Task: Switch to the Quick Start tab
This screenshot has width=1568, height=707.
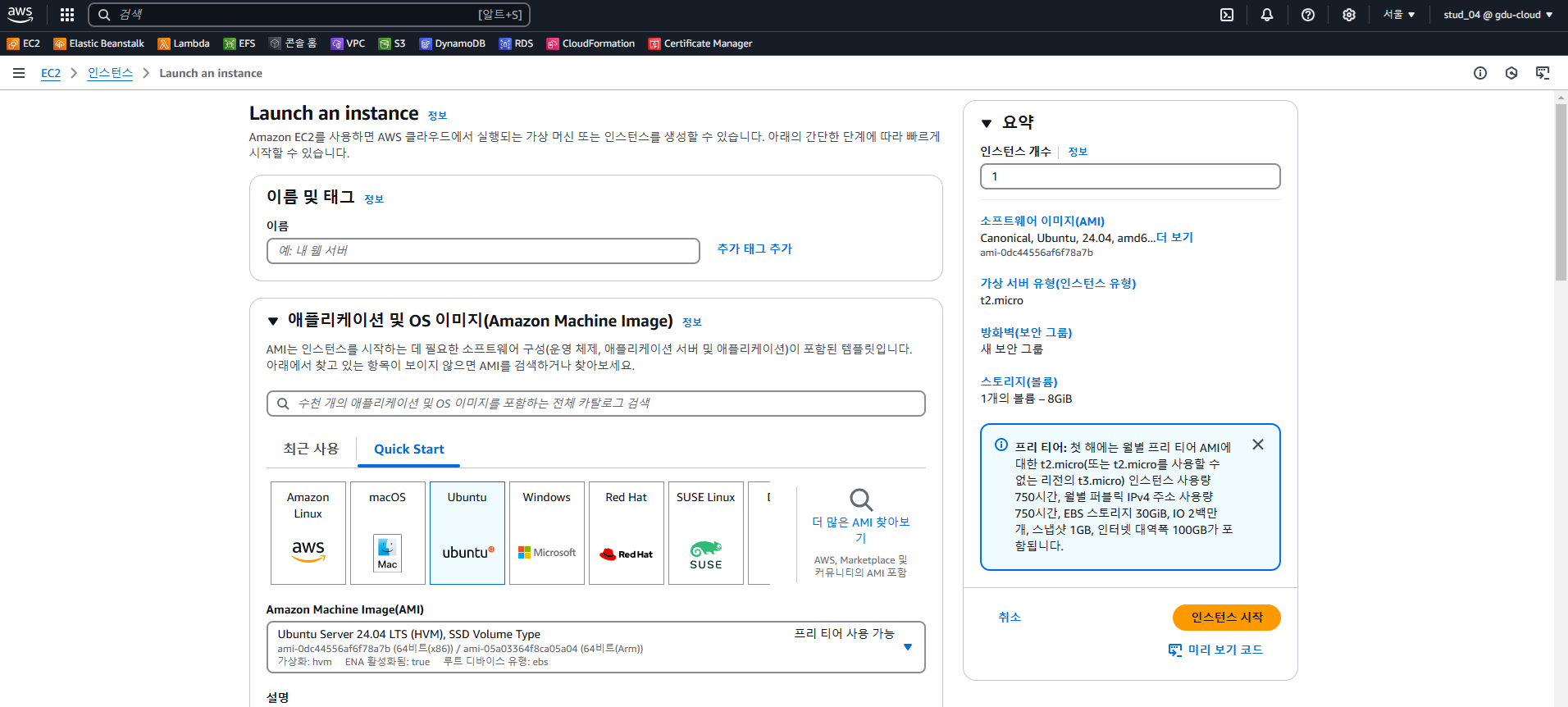Action: point(409,449)
